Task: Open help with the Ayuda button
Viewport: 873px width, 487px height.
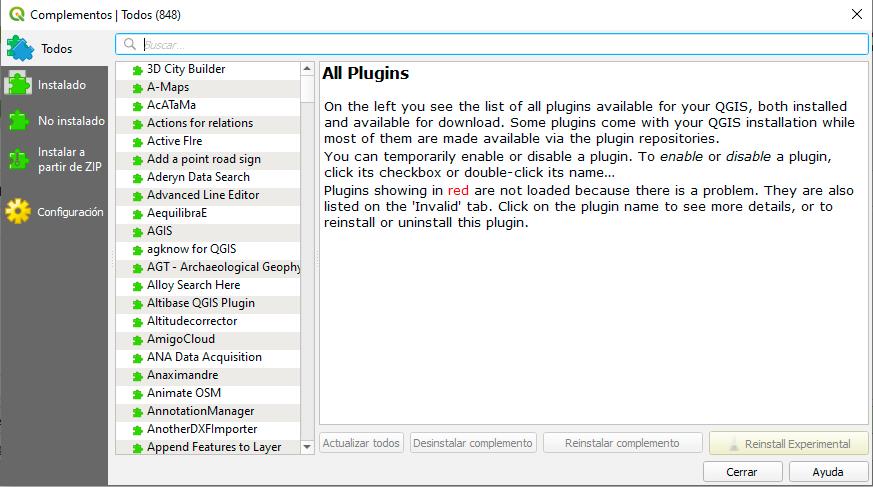Action: pyautogui.click(x=828, y=472)
